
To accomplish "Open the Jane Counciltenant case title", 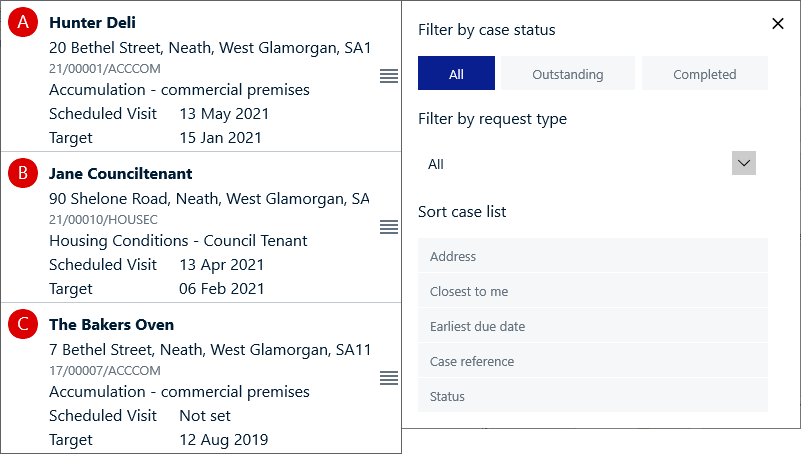I will (x=120, y=173).
